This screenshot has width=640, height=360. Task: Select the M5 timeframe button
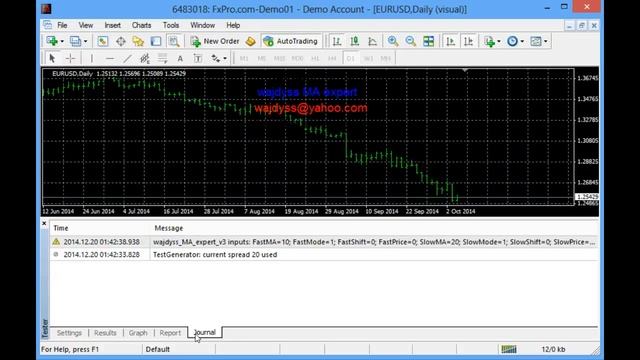(261, 58)
